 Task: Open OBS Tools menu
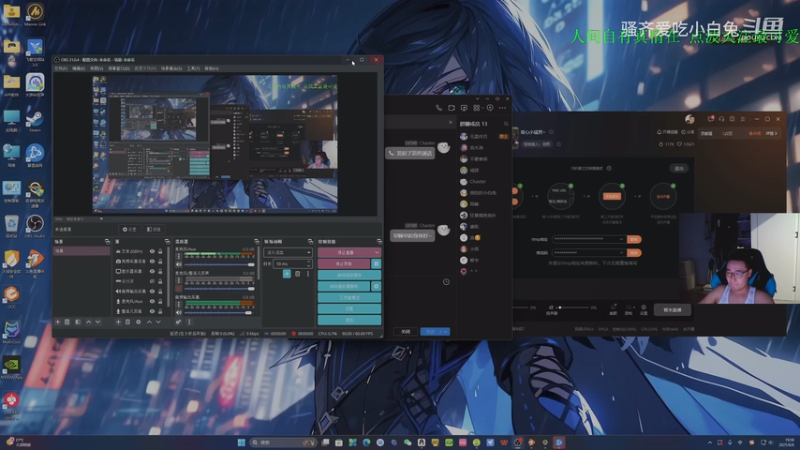click(x=193, y=68)
